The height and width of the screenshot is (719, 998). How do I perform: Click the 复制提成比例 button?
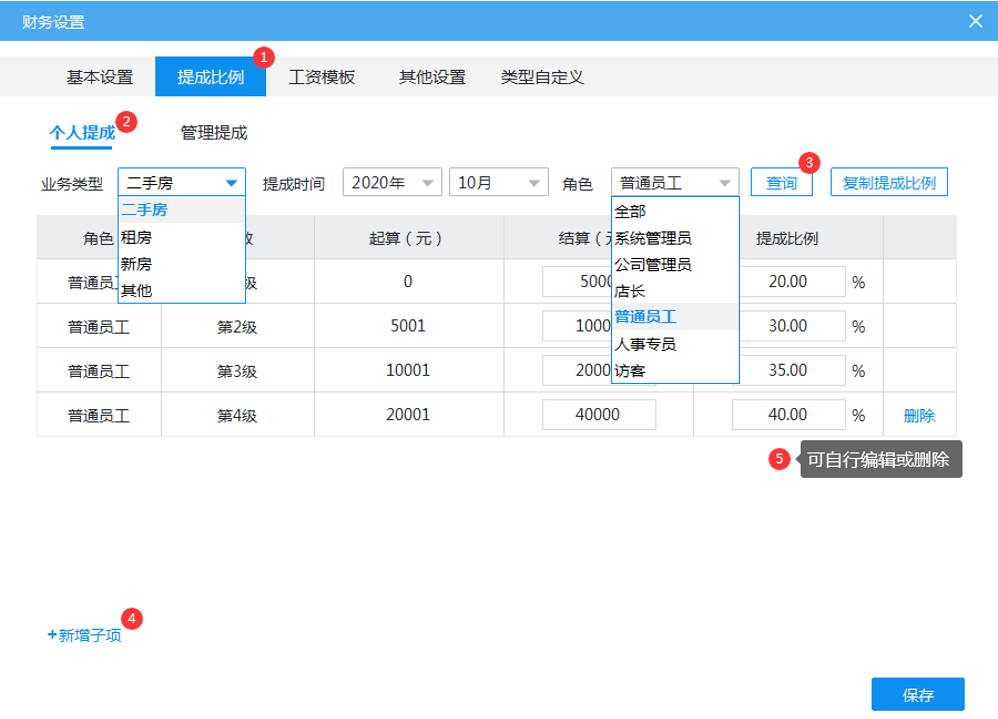click(889, 183)
